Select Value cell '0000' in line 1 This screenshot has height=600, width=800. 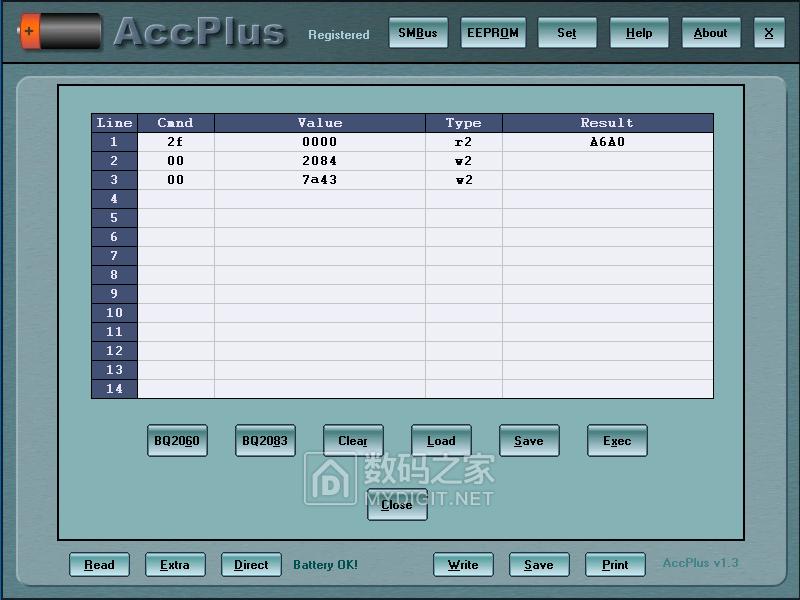(x=320, y=142)
